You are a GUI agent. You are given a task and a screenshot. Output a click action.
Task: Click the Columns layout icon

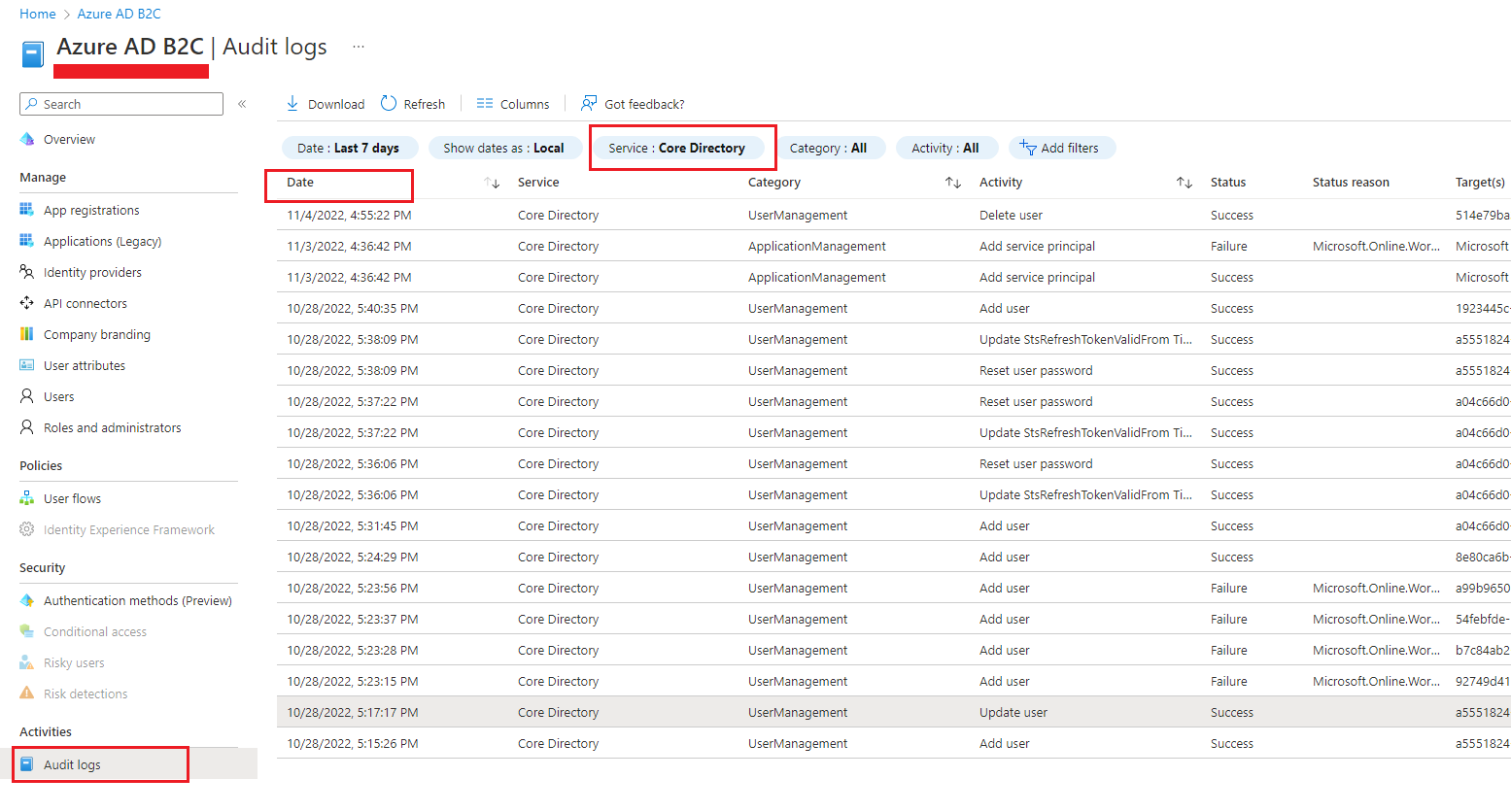coord(485,103)
